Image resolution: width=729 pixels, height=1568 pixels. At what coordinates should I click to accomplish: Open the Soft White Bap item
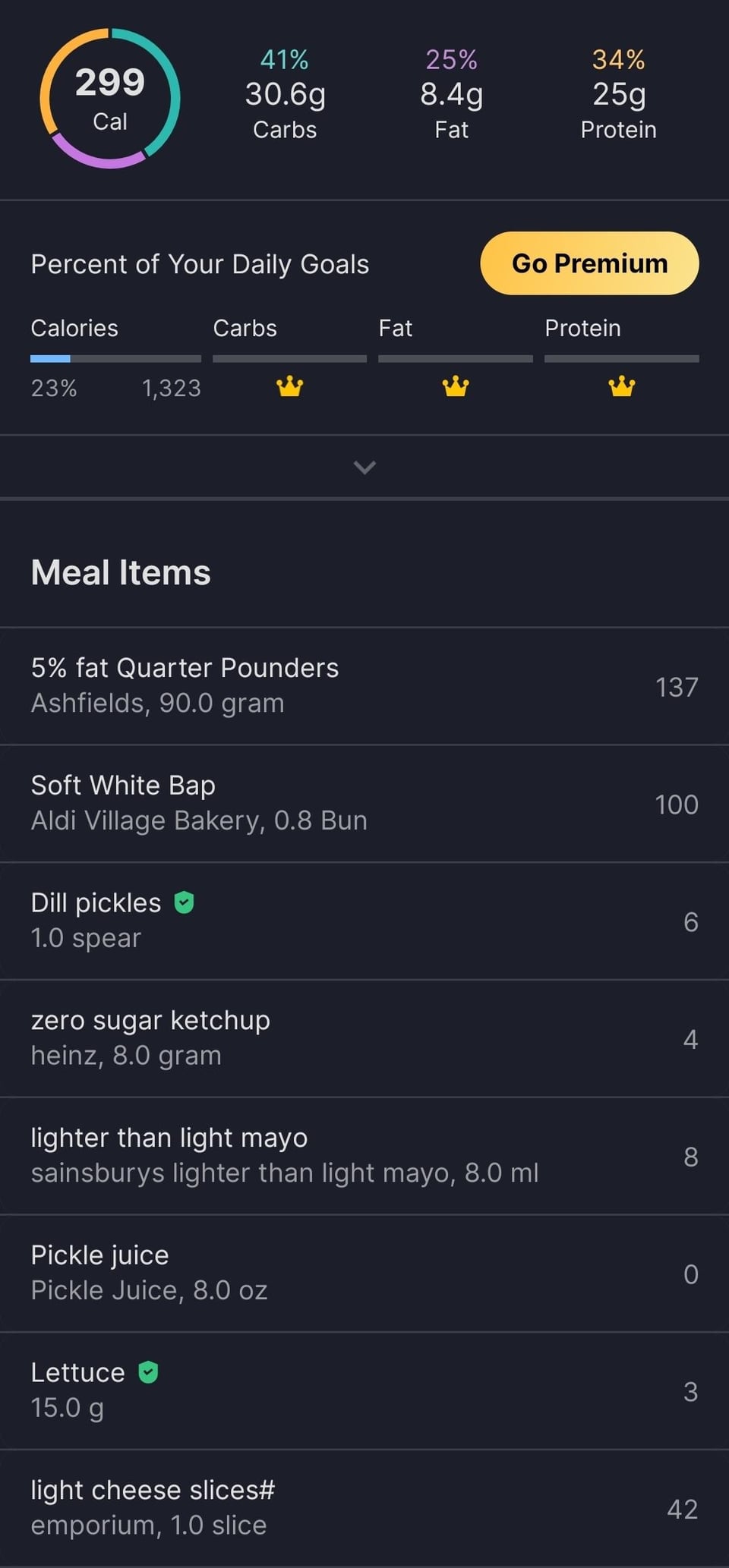[364, 803]
